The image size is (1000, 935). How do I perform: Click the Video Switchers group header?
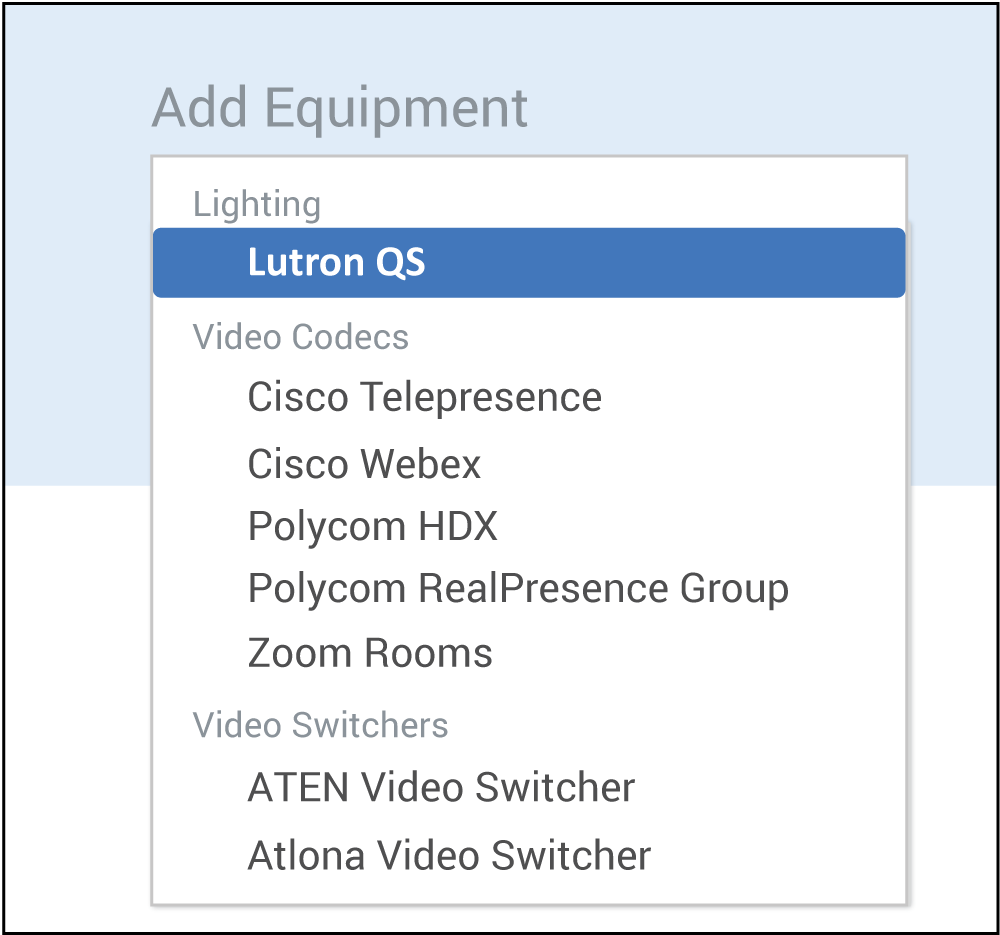(x=320, y=725)
